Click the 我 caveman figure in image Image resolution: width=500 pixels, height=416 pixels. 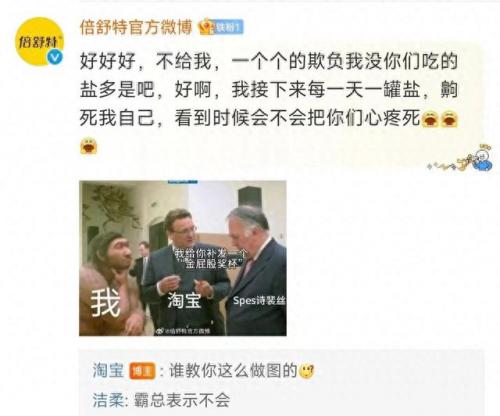(x=112, y=283)
